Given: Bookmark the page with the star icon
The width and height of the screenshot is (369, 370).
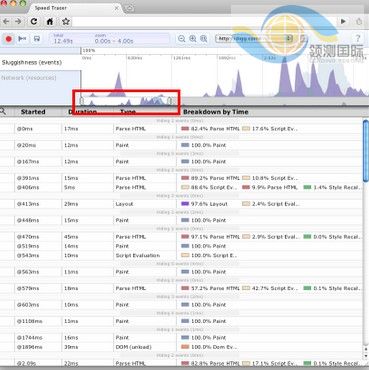Looking at the screenshot, I should (x=66, y=22).
